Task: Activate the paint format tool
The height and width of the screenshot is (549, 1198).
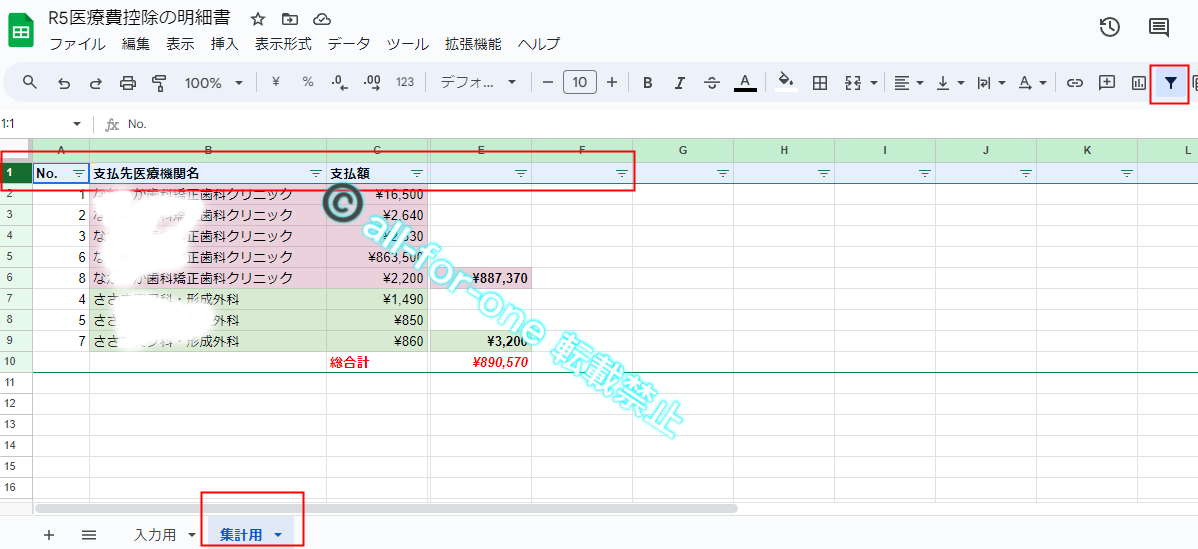Action: pos(159,82)
